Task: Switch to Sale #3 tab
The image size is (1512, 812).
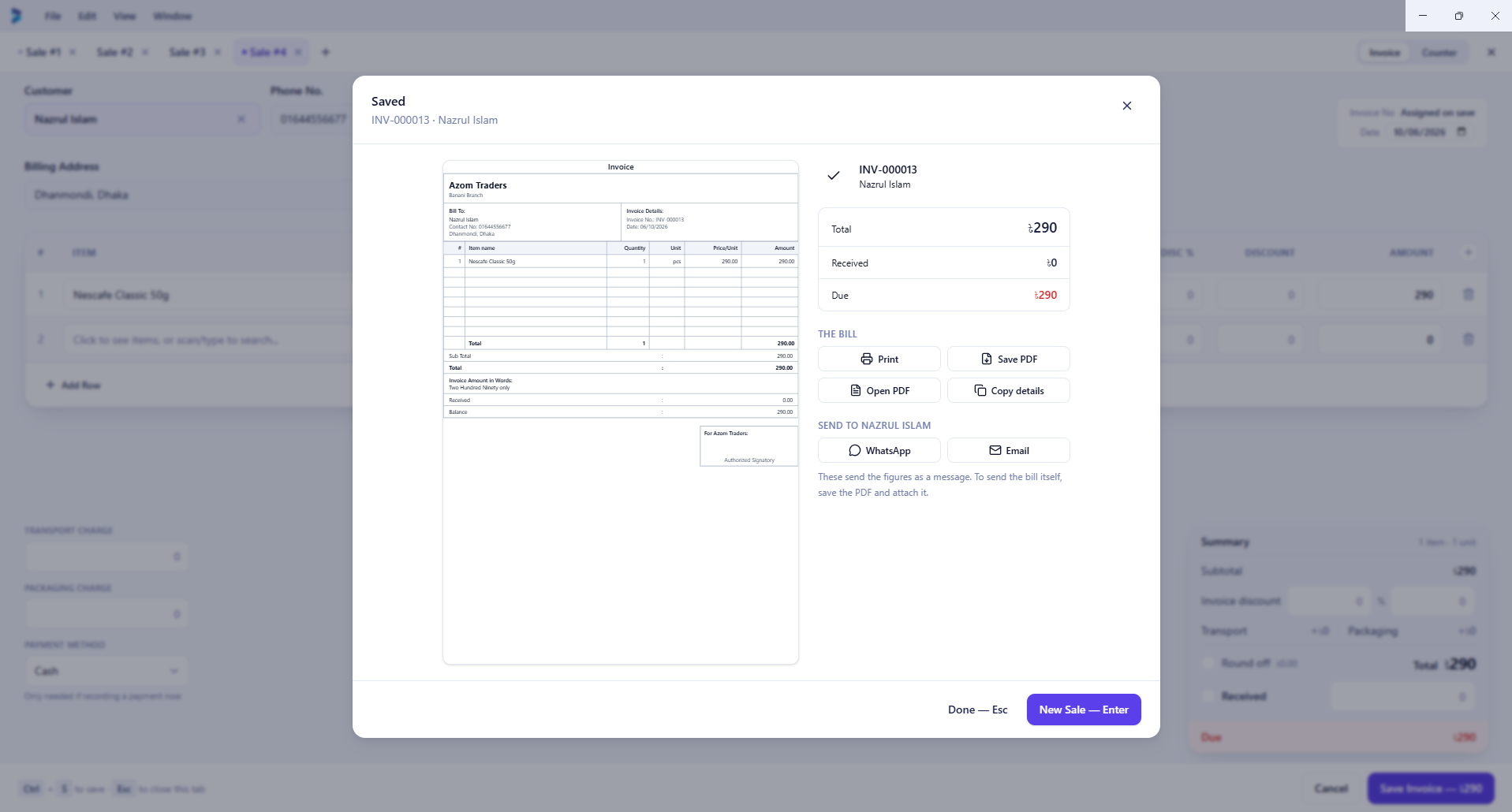Action: tap(187, 52)
